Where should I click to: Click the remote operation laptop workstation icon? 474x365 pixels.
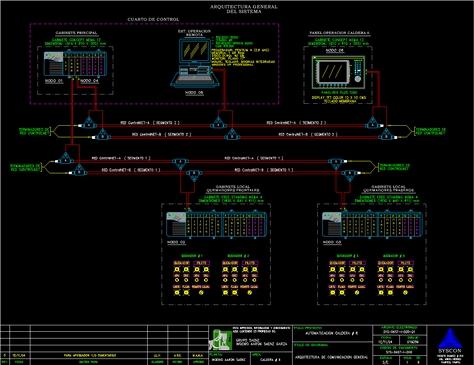[x=195, y=63]
